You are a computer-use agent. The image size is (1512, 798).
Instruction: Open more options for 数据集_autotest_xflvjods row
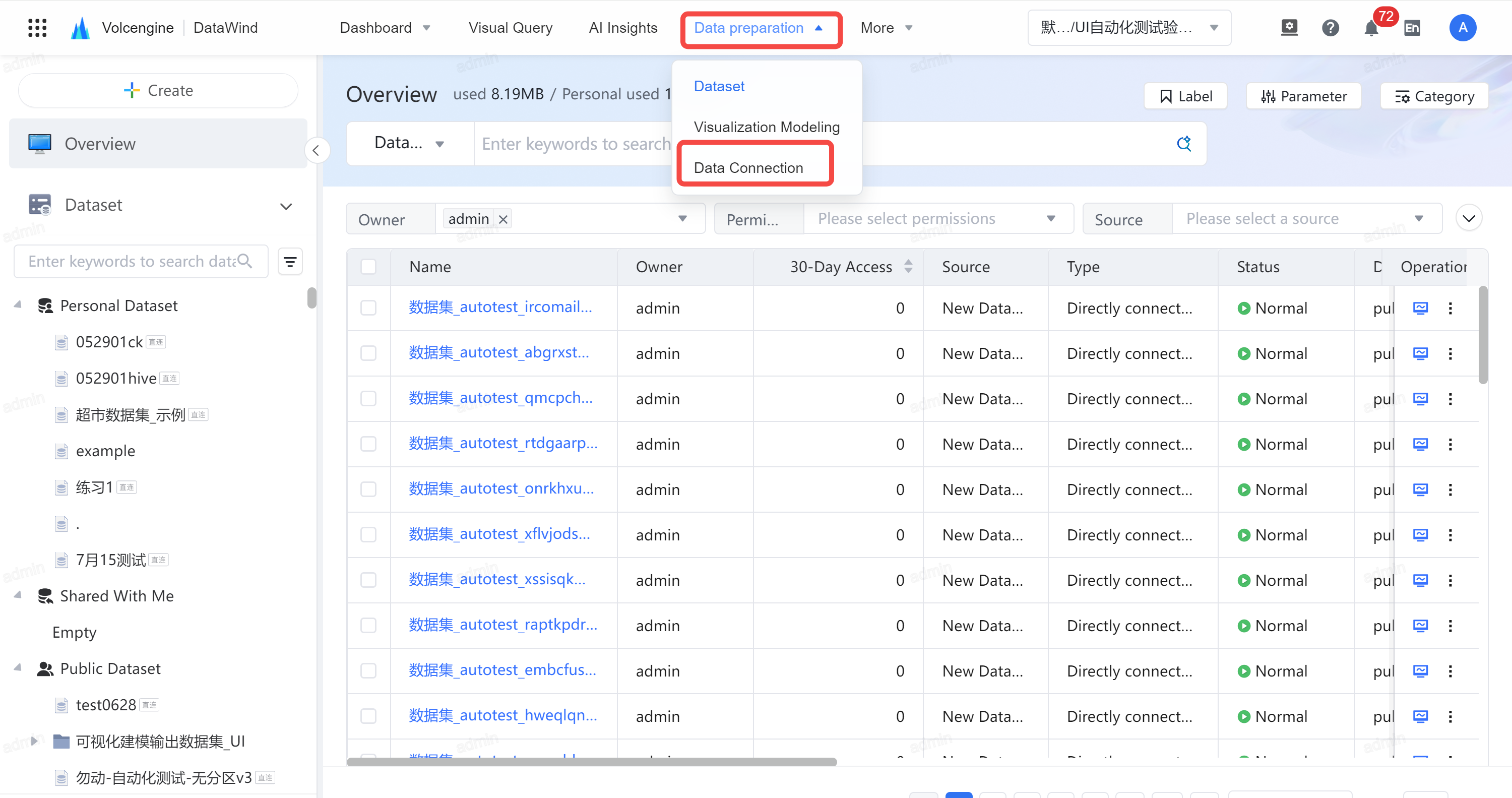click(x=1450, y=534)
